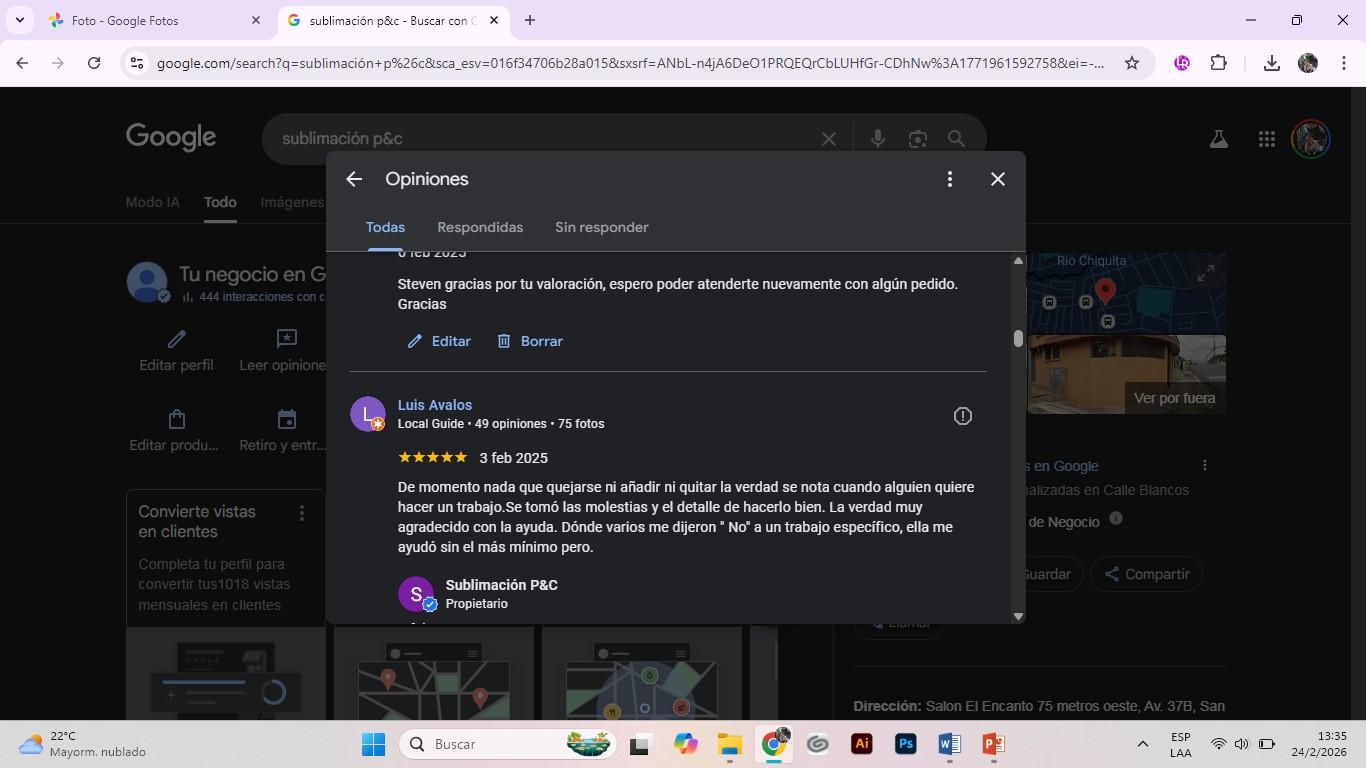The height and width of the screenshot is (768, 1366).
Task: Close the Foto - Google Fotos tab
Action: (x=256, y=20)
